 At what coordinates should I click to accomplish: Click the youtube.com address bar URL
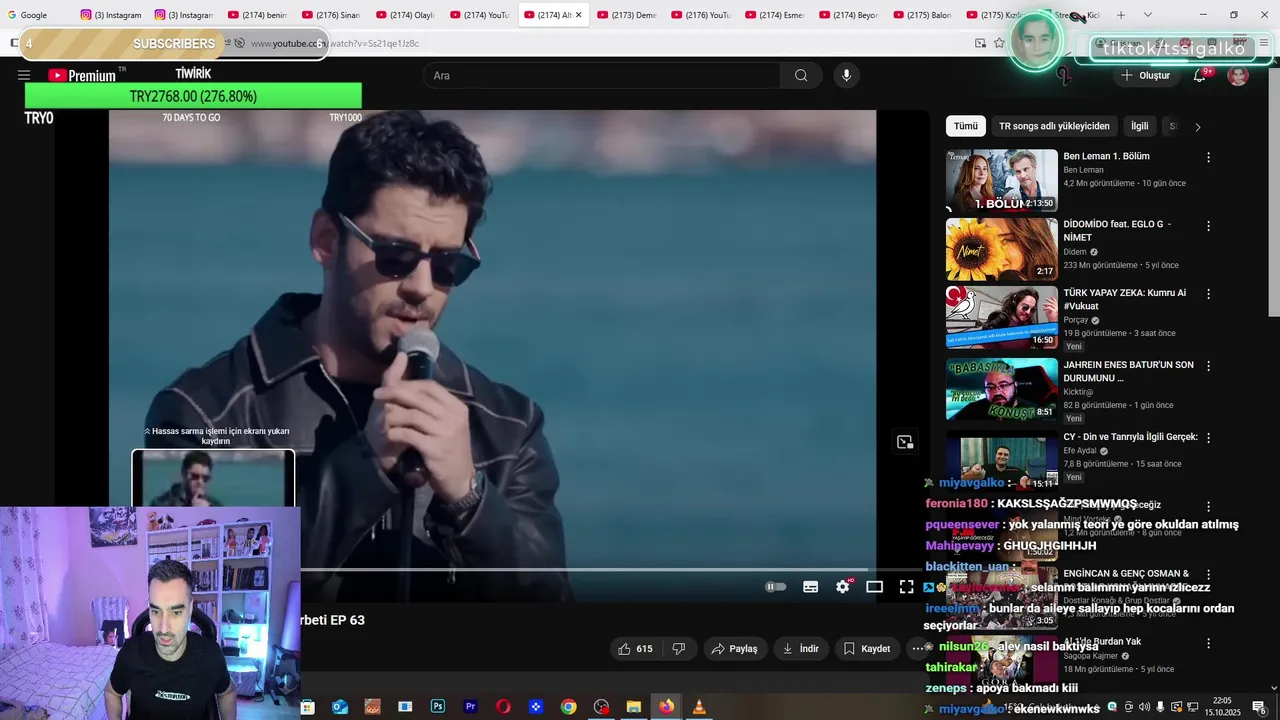point(335,43)
